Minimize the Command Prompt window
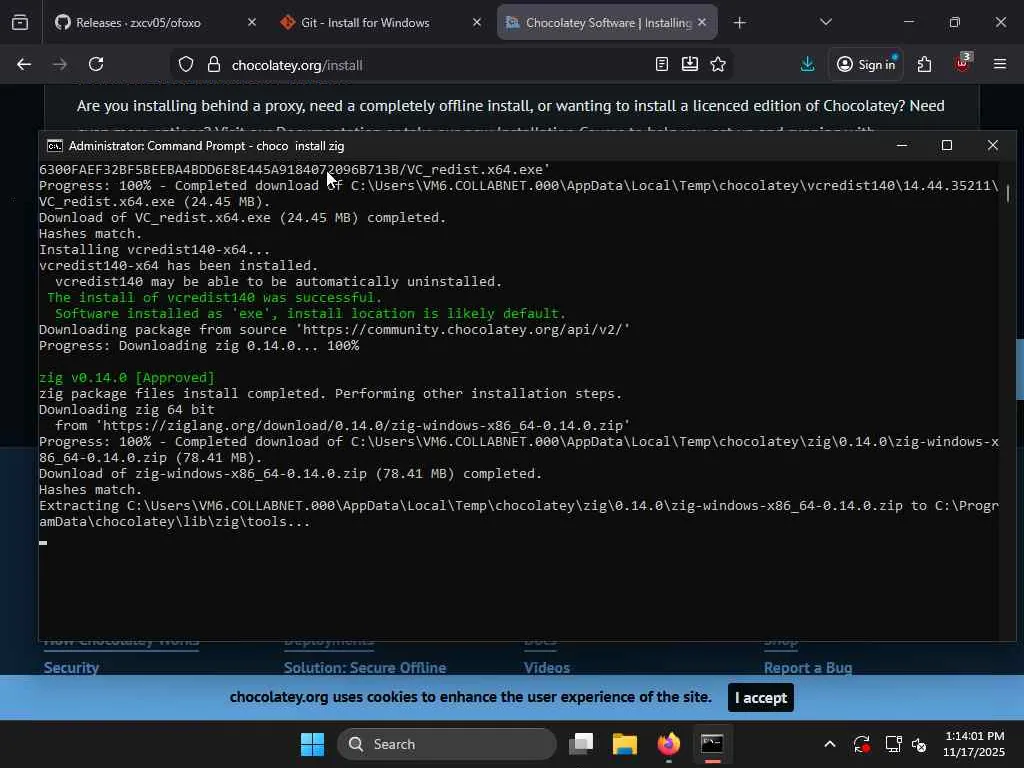1024x768 pixels. [x=902, y=146]
